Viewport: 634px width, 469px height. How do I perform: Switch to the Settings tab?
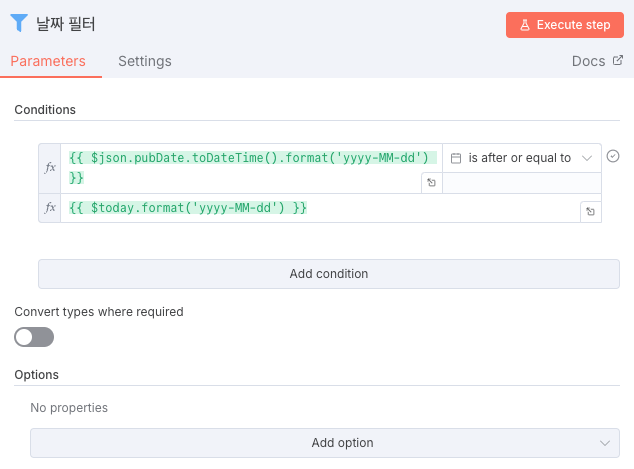(x=145, y=61)
